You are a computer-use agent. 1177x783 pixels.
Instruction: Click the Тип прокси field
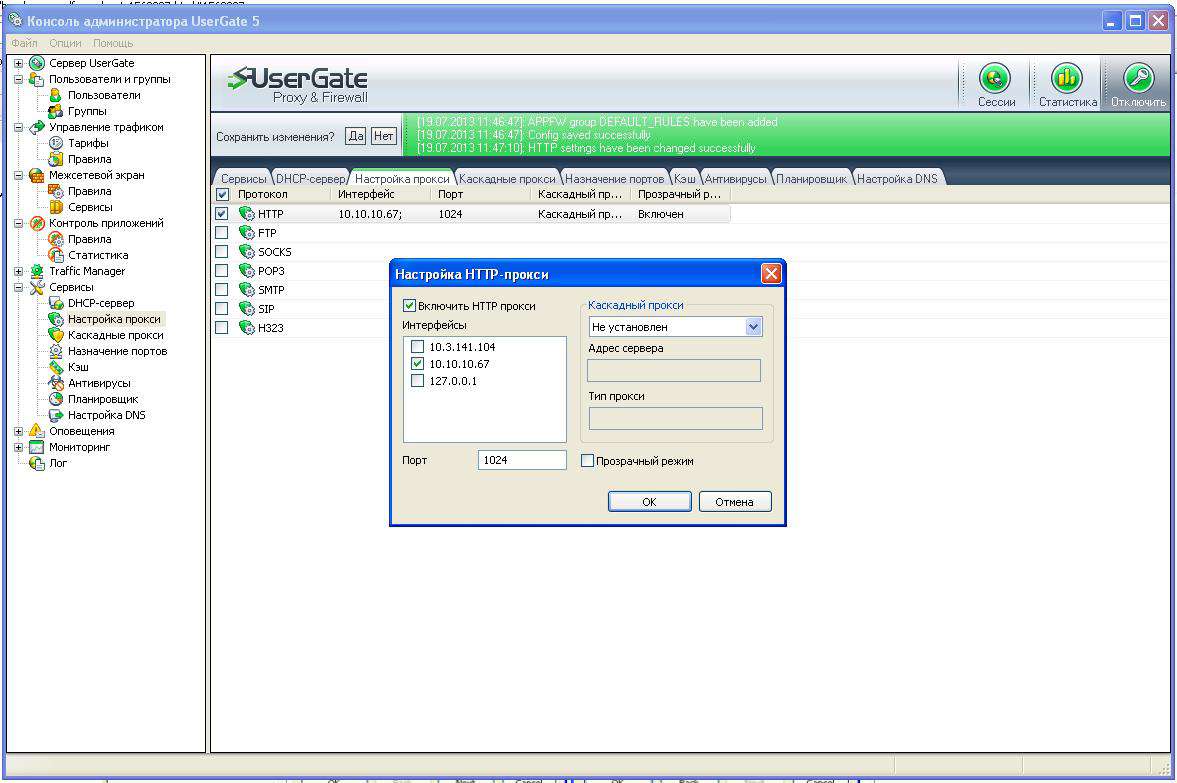click(676, 418)
